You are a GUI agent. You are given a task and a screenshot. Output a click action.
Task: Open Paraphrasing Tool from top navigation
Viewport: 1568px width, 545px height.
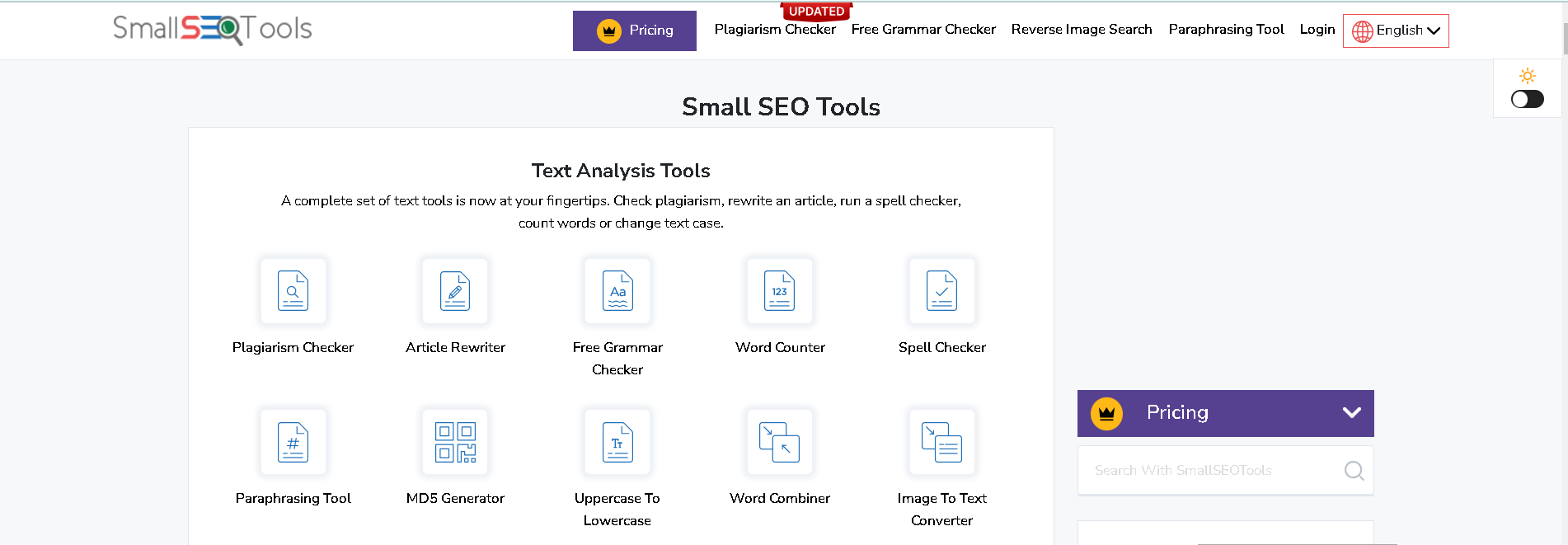1226,30
